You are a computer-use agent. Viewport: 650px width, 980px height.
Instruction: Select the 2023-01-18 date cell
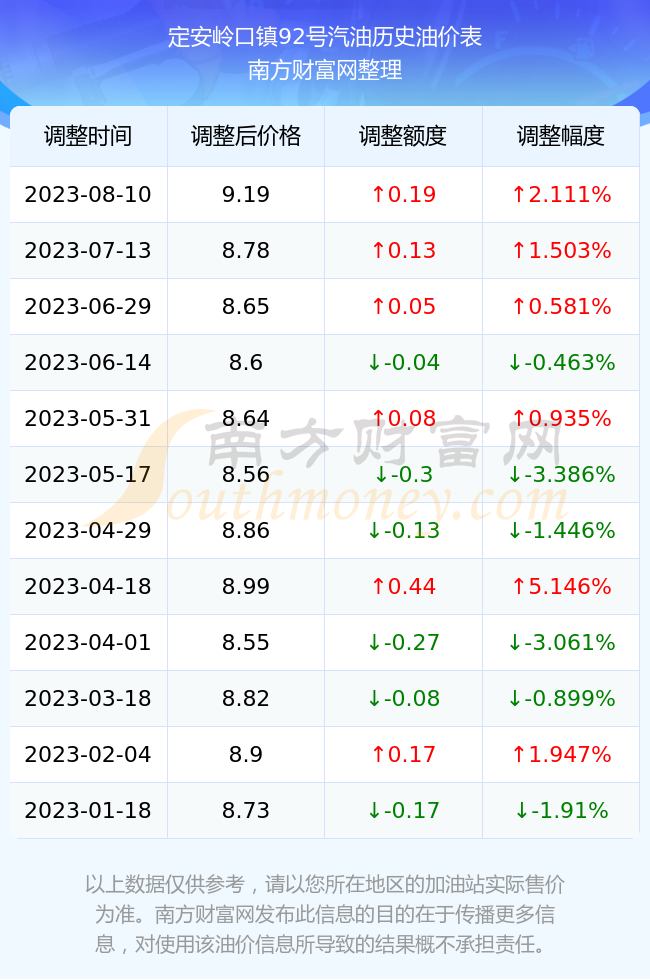88,811
